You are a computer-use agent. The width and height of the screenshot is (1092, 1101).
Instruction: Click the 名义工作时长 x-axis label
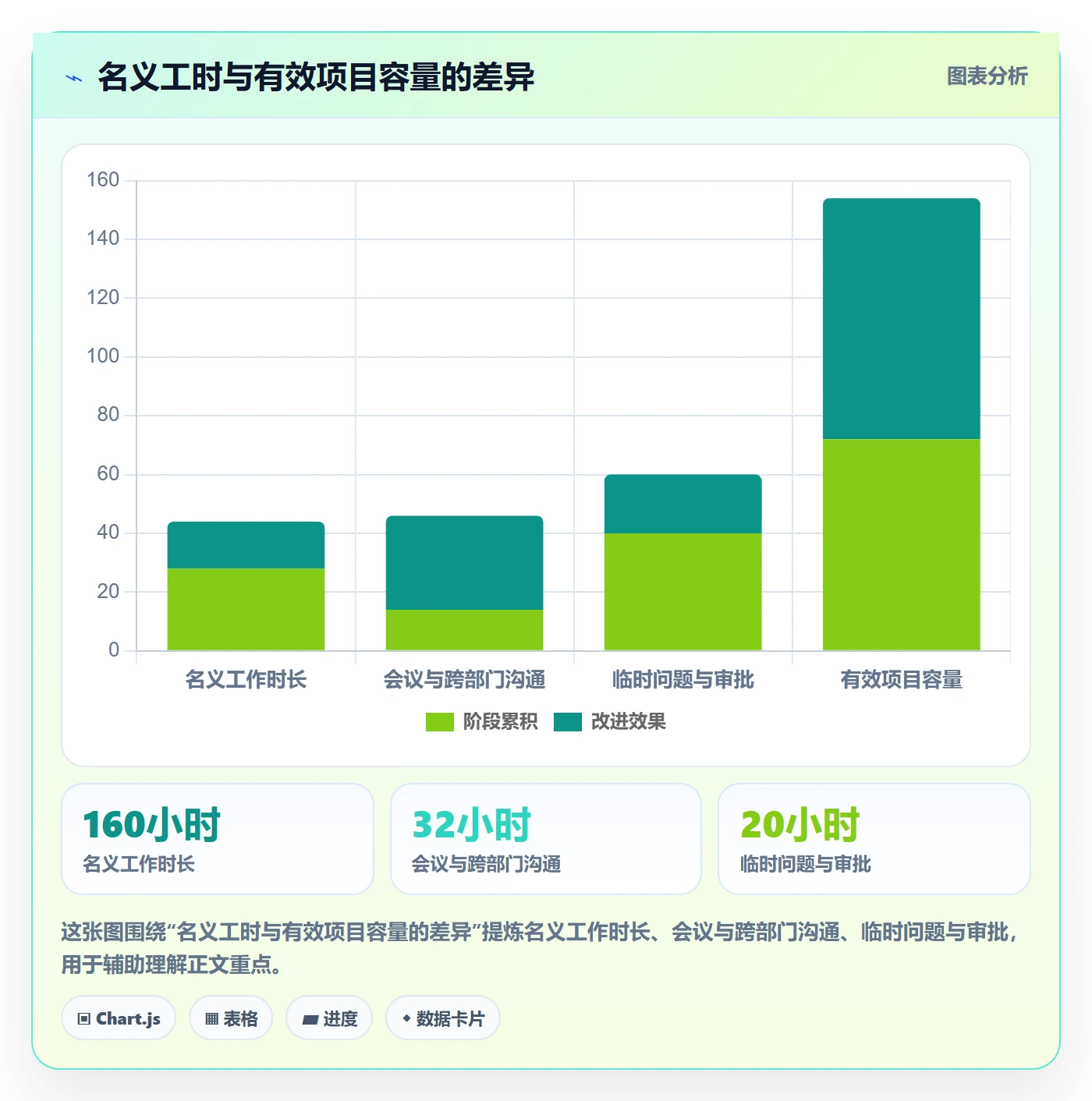pos(246,680)
